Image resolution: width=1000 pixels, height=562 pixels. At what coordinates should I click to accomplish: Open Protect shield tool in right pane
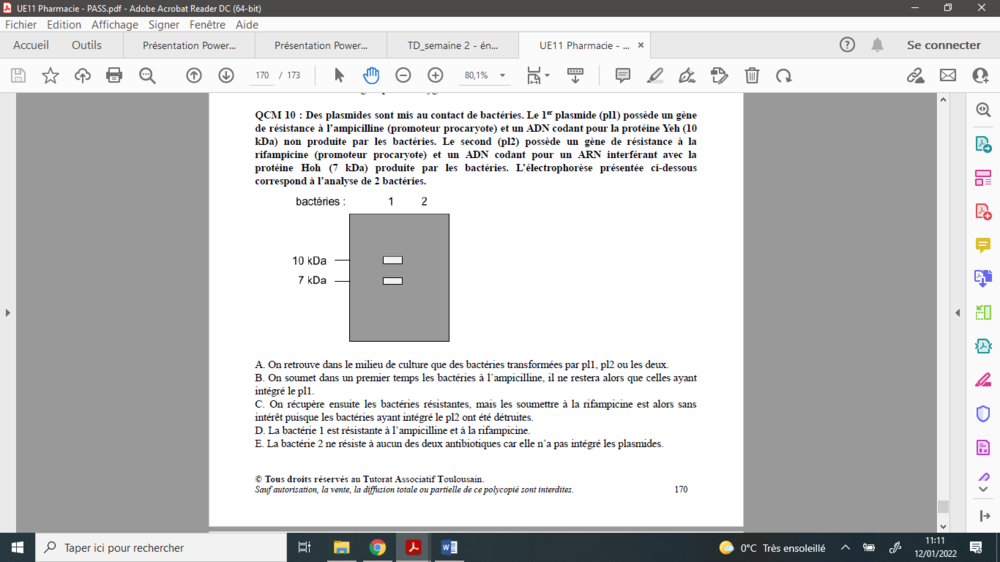coord(983,413)
